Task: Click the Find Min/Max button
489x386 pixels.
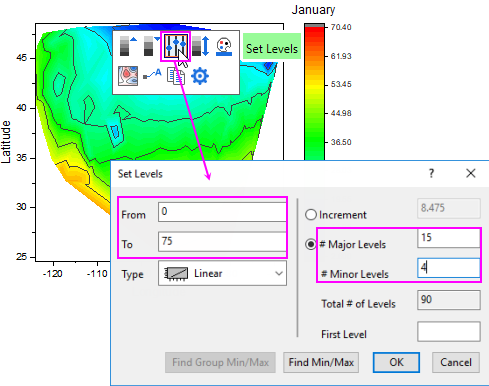Action: [x=321, y=362]
